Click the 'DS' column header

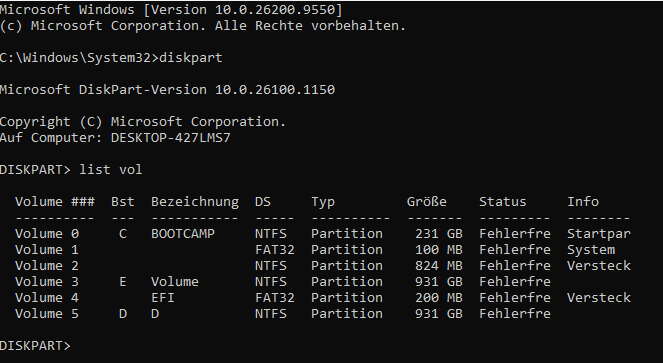pos(263,202)
